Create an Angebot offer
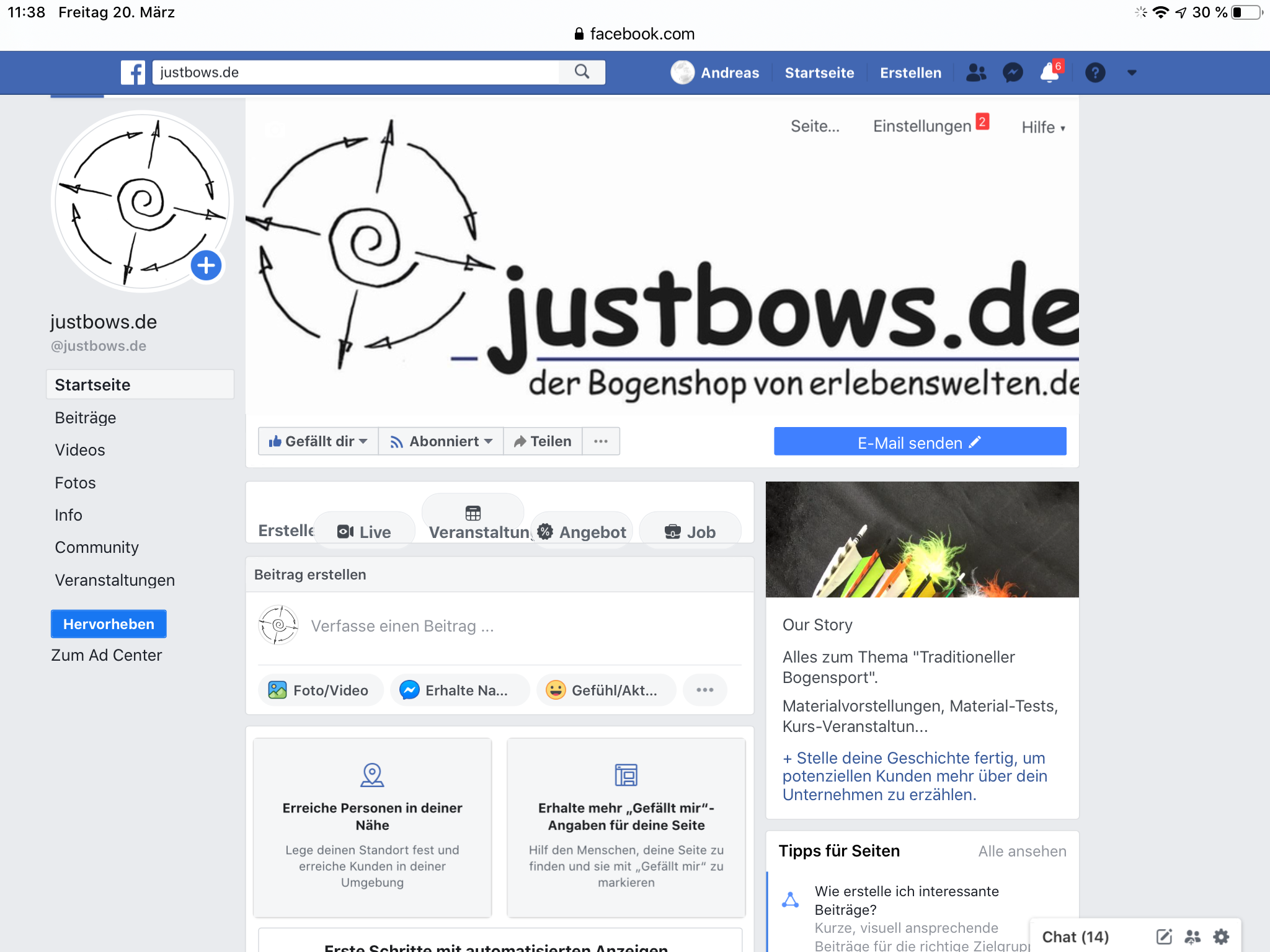The width and height of the screenshot is (1270, 952). (582, 532)
